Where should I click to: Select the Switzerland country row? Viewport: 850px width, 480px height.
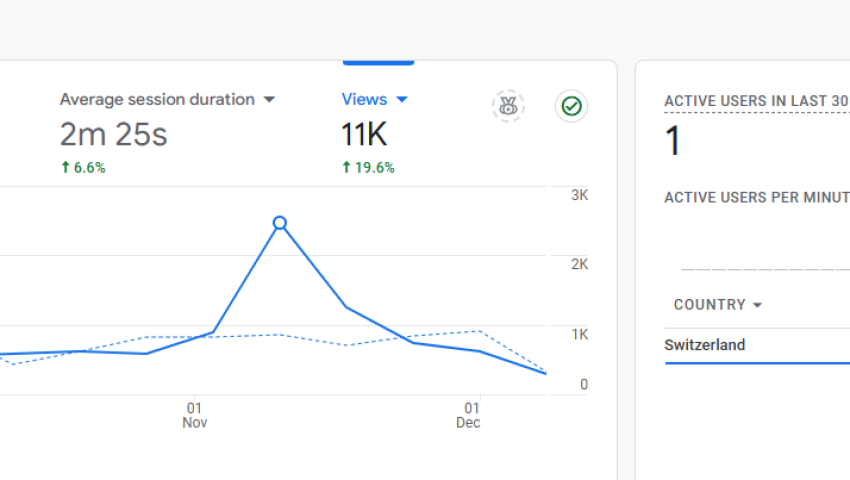coord(757,345)
